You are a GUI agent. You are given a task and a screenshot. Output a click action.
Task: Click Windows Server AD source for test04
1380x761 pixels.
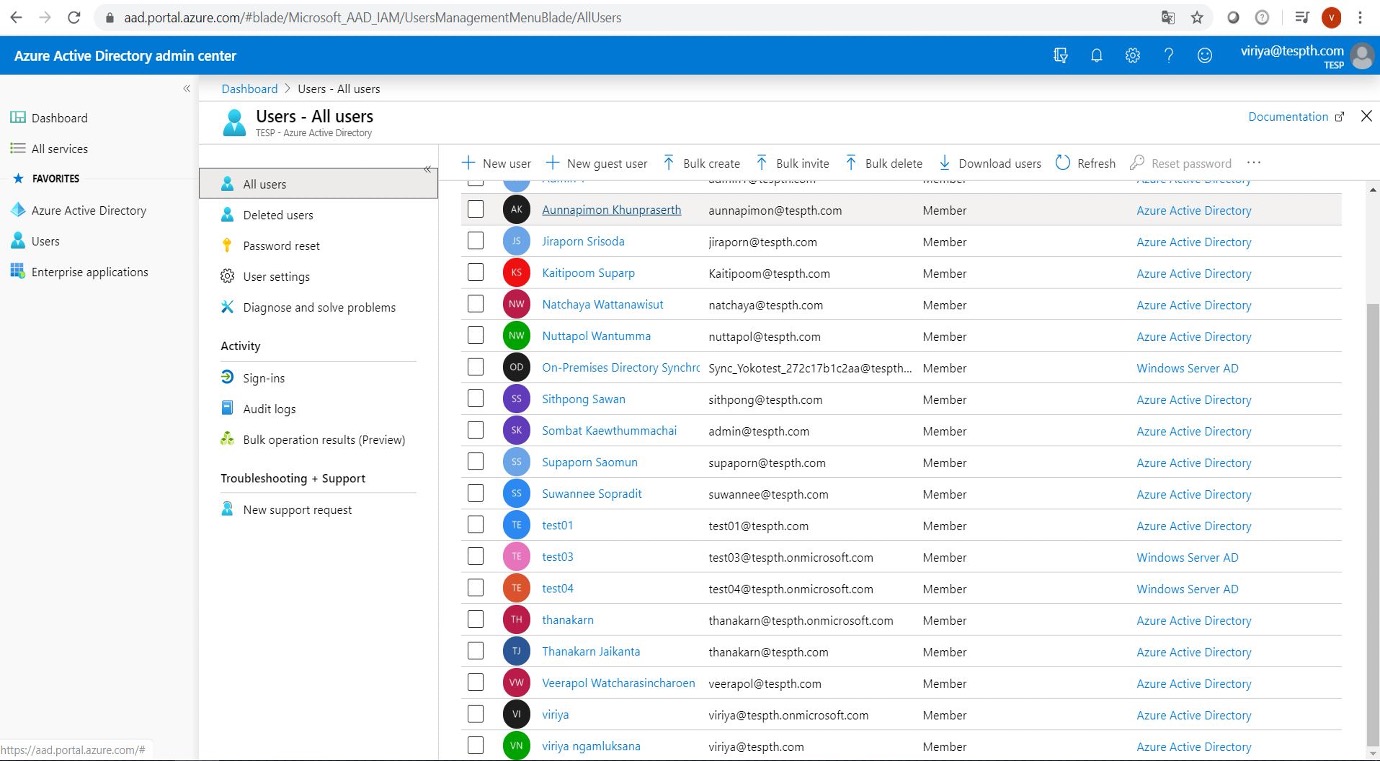pyautogui.click(x=1187, y=589)
